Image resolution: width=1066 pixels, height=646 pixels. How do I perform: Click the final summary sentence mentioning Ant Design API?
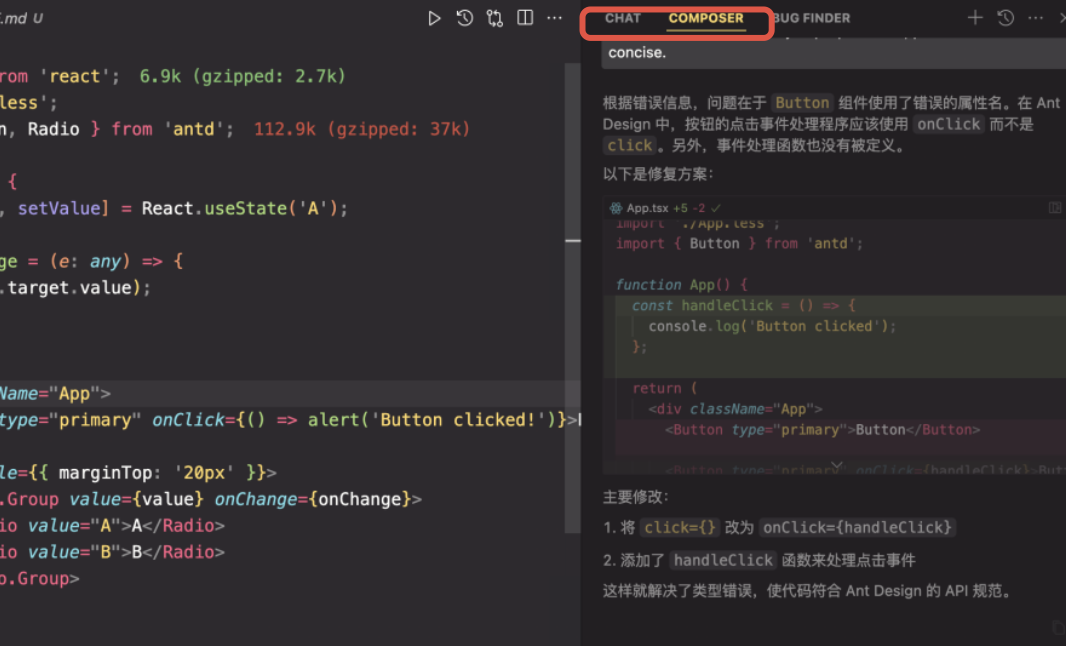pos(808,591)
